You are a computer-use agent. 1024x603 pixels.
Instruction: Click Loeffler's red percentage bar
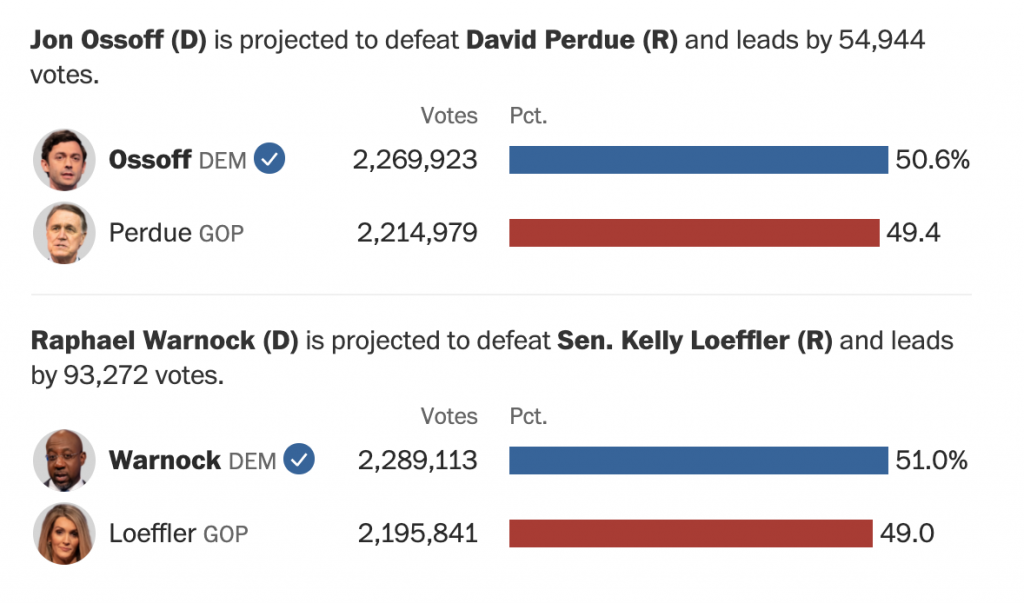coord(691,533)
